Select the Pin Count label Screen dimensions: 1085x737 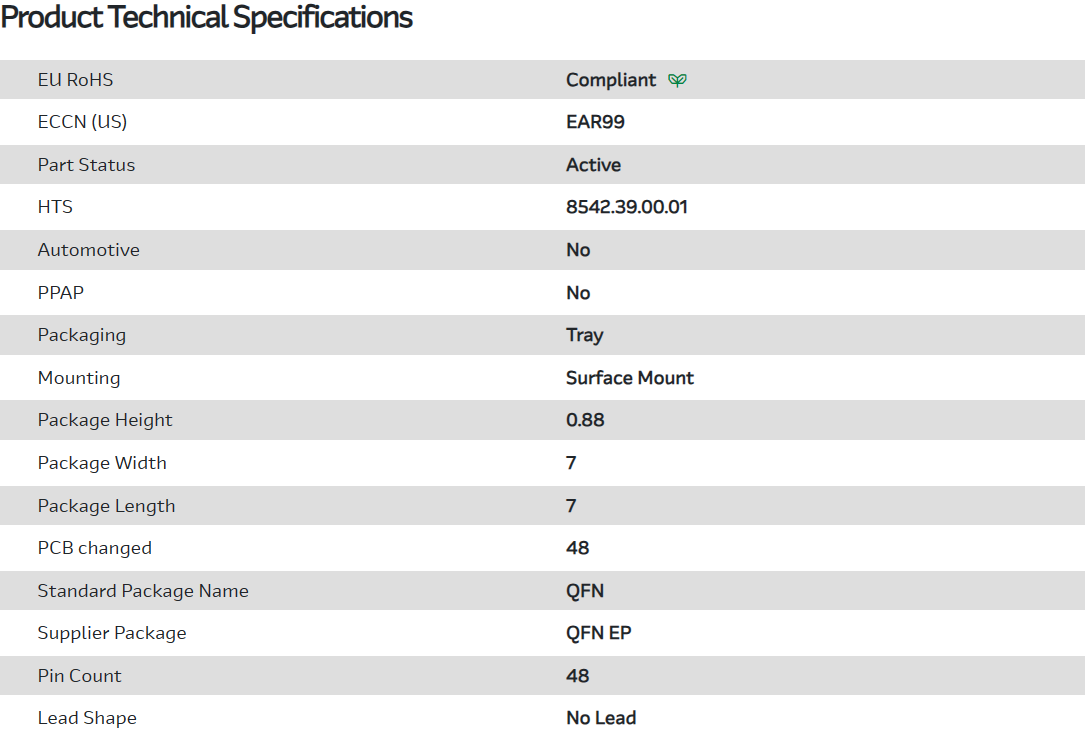79,676
